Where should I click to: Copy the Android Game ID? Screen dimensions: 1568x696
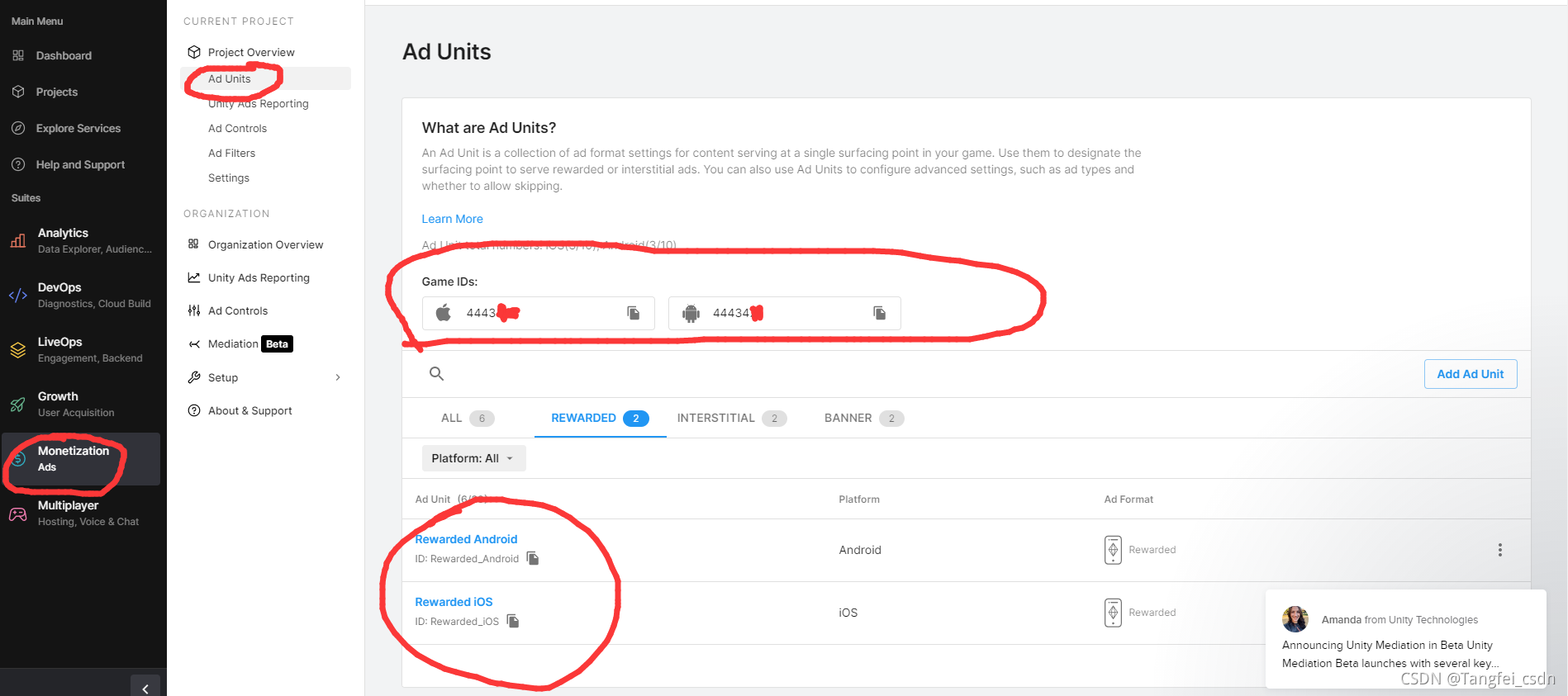(880, 313)
